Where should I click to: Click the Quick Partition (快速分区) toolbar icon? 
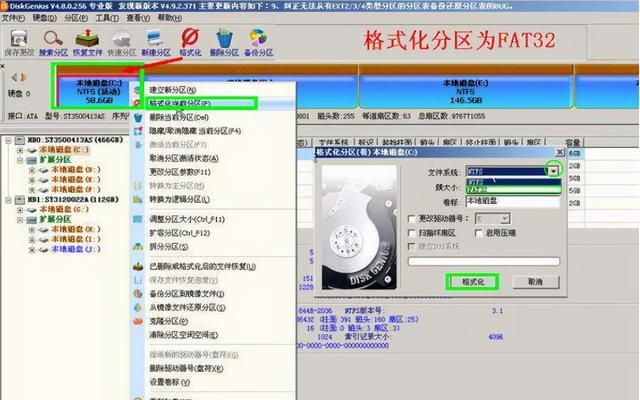click(x=122, y=42)
